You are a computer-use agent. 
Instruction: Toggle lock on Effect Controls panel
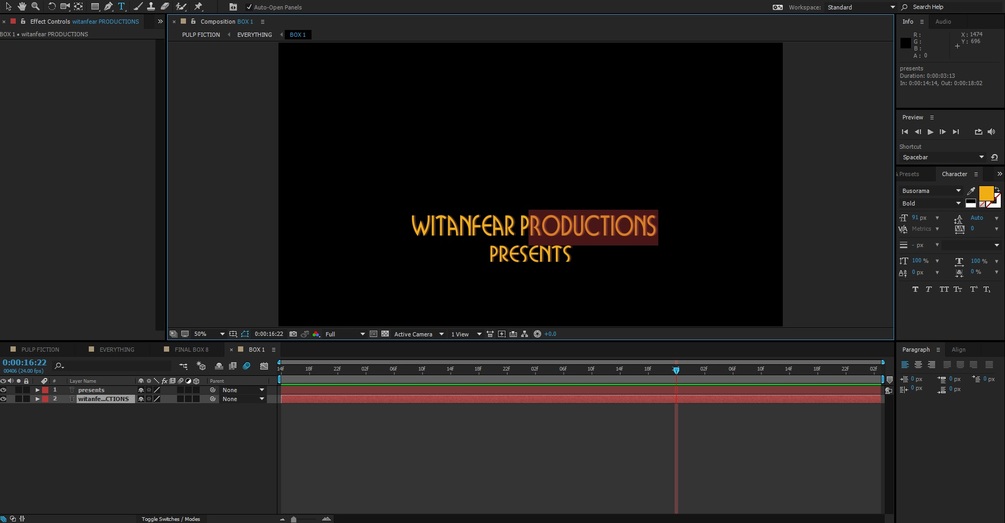coord(23,21)
